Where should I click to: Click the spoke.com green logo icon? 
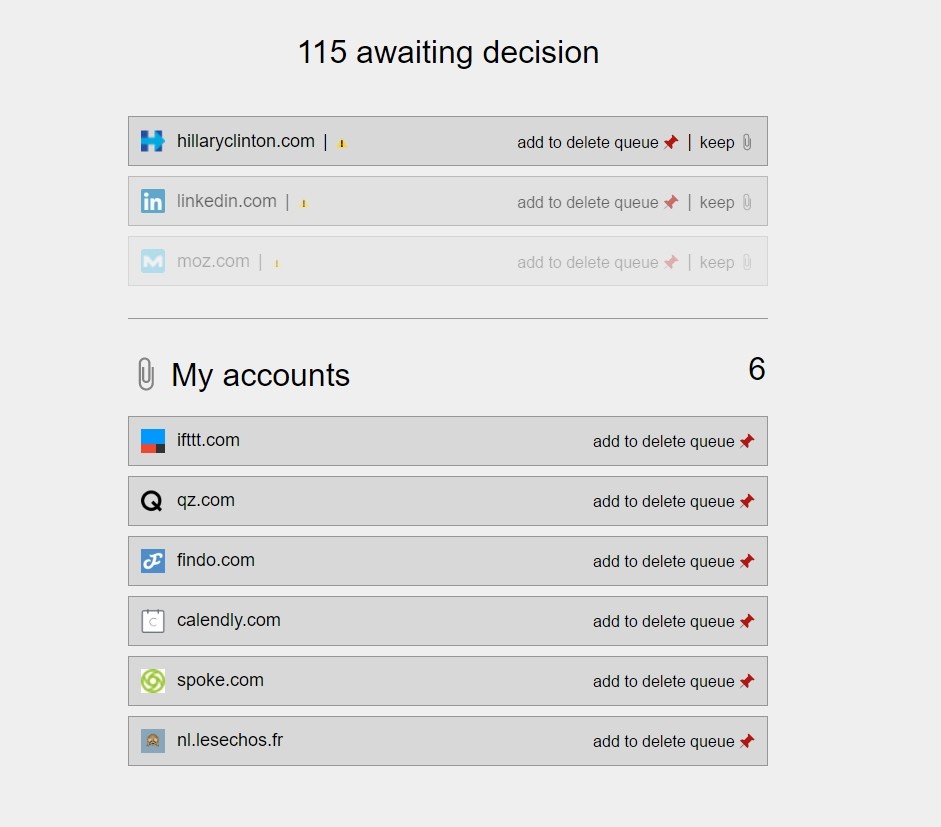tap(152, 681)
